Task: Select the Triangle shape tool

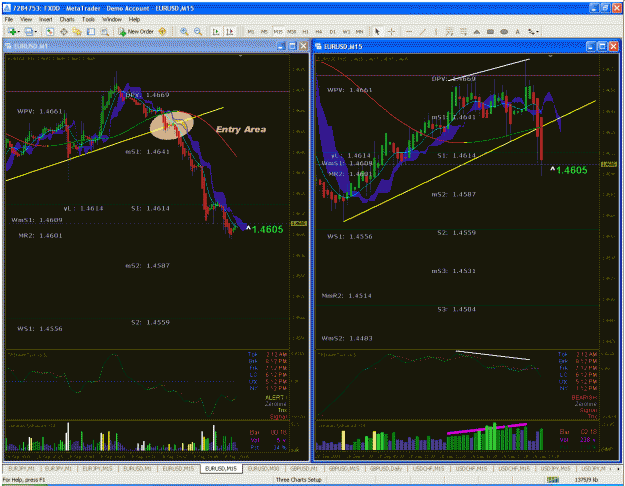Action: click(477, 31)
